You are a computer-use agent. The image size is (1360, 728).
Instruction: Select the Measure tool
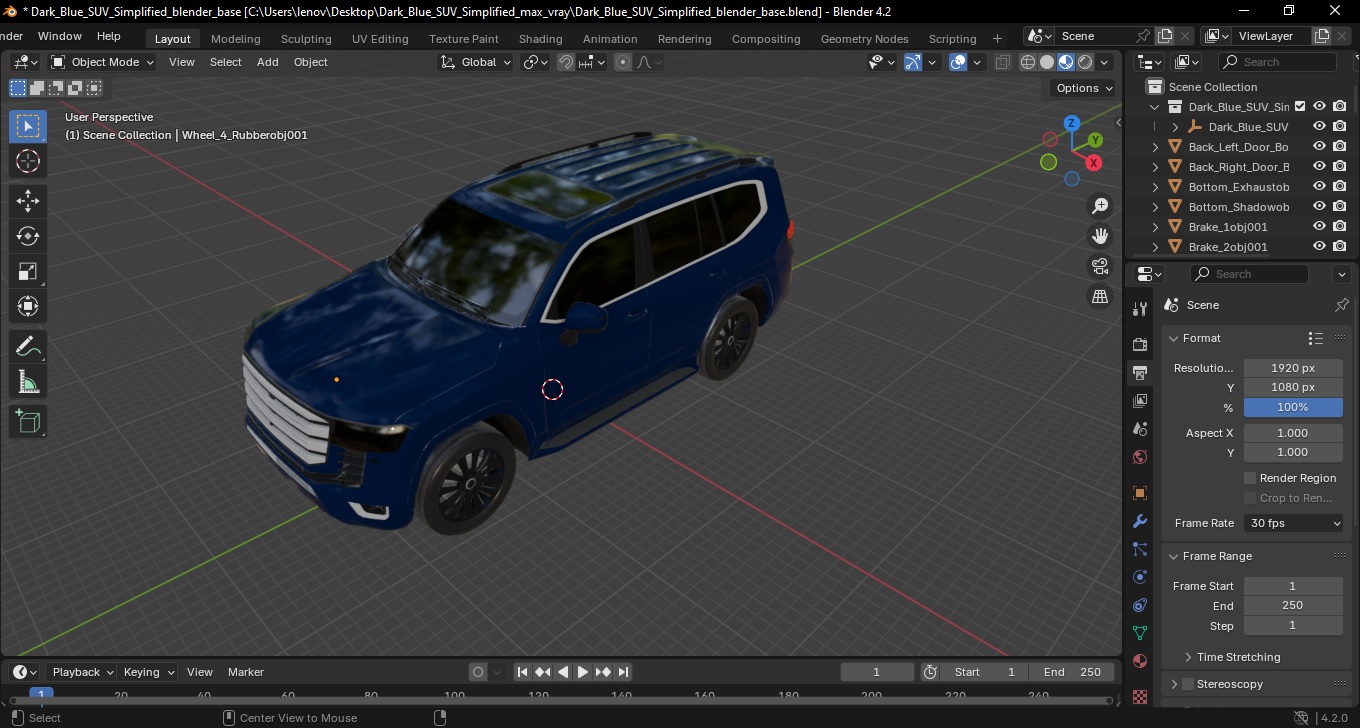28,382
